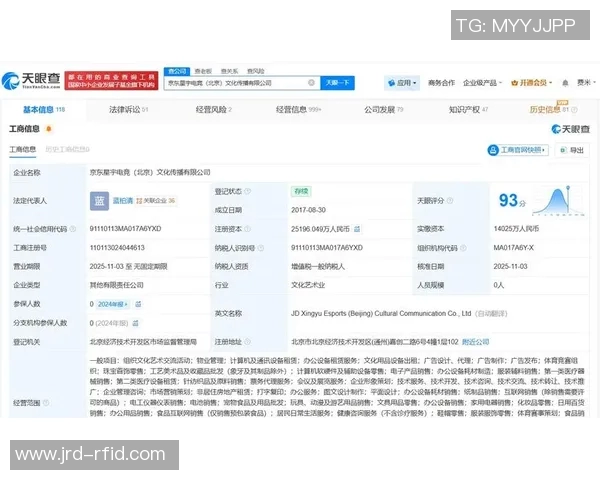This screenshot has width=600, height=480.
Task: Expand the 工商官网快照 dropdown arrow
Action: pyautogui.click(x=543, y=150)
